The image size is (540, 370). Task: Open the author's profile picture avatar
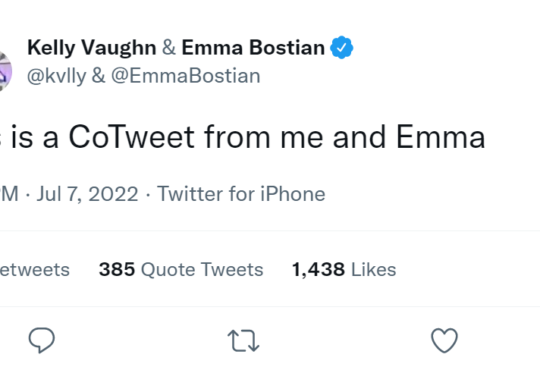click(4, 71)
